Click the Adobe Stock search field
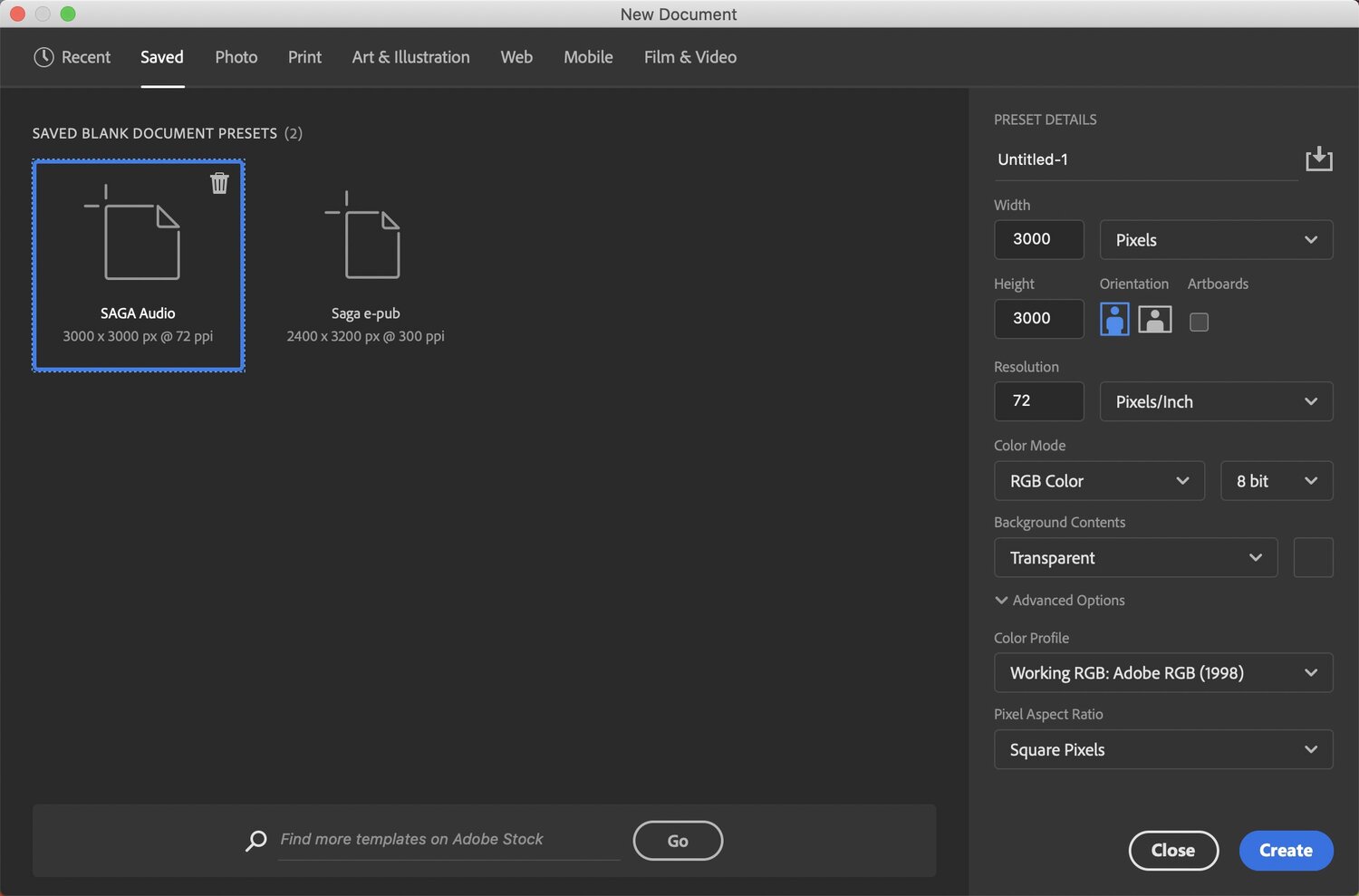This screenshot has height=896, width=1359. 449,840
